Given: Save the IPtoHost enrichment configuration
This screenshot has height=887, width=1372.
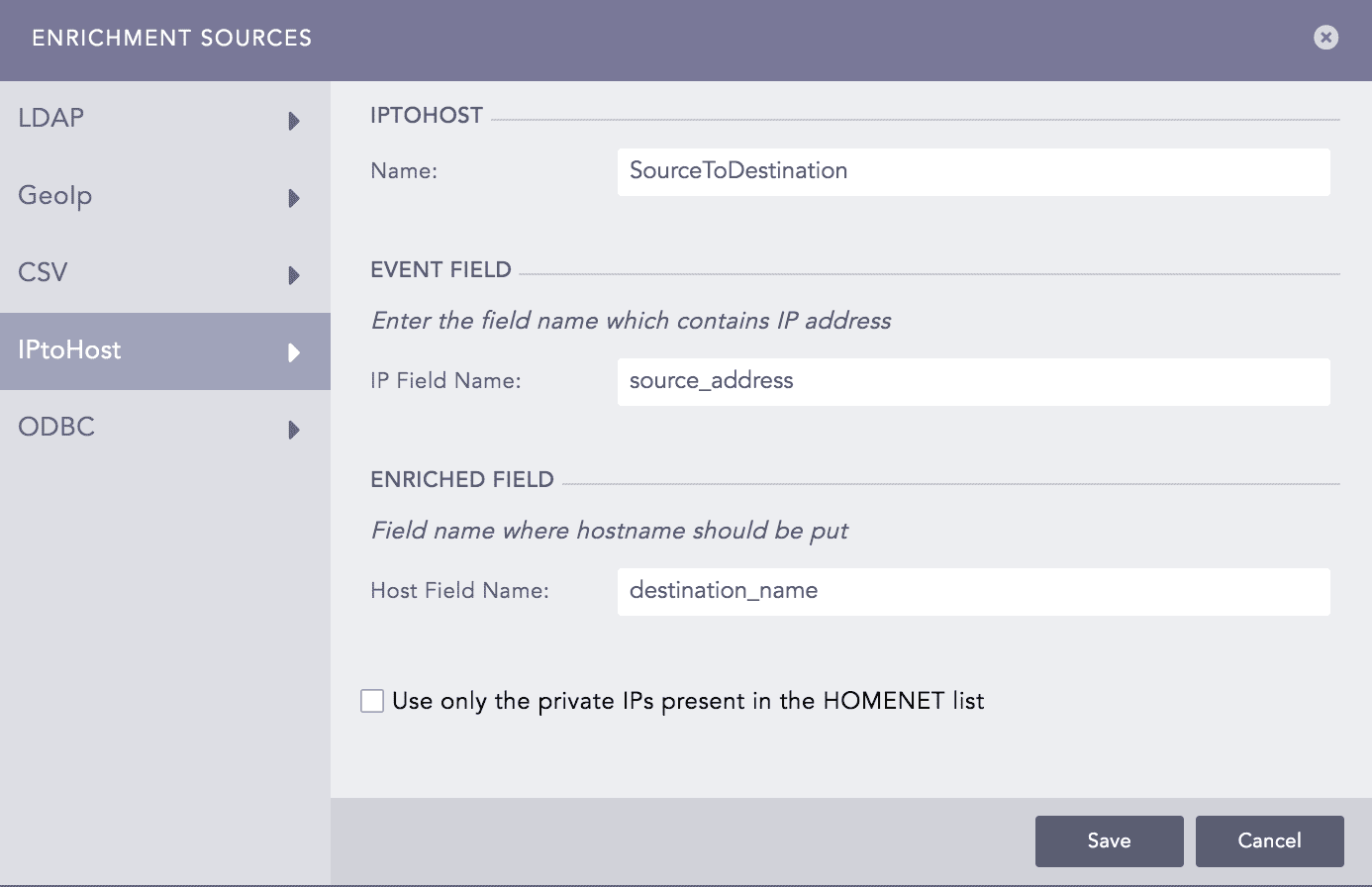Looking at the screenshot, I should pos(1109,840).
